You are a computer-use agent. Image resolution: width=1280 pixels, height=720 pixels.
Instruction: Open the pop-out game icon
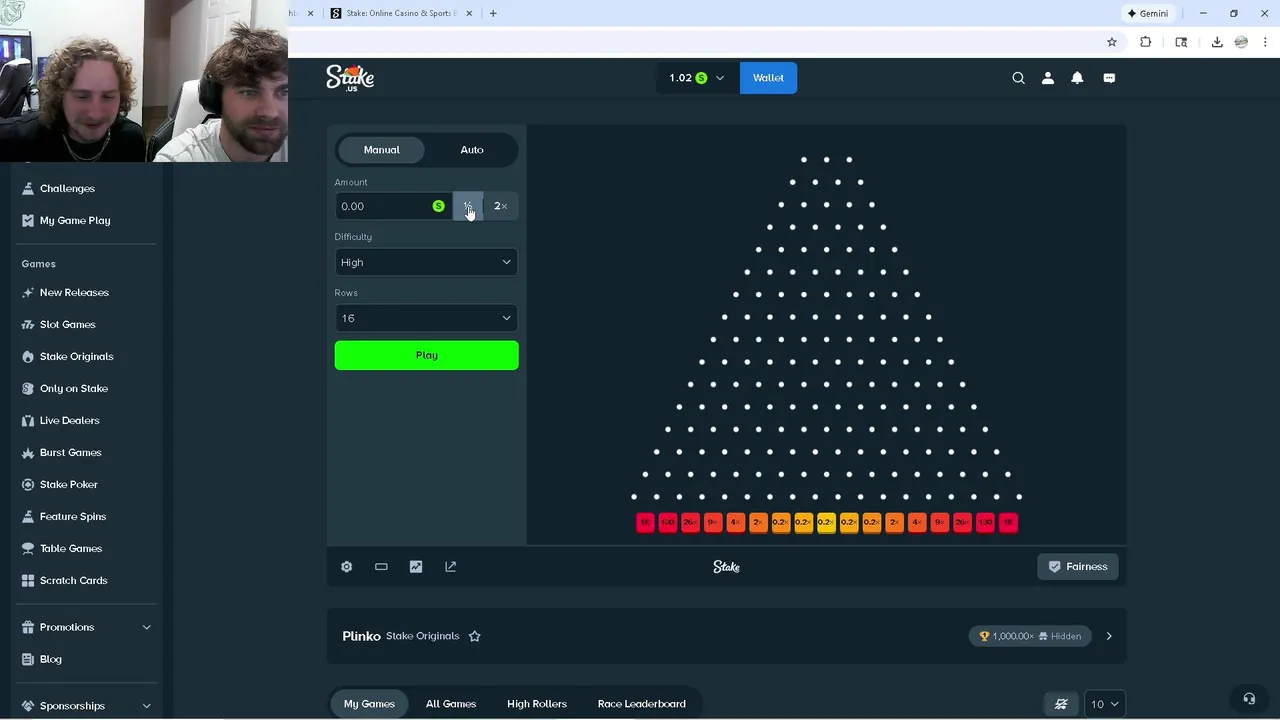point(450,566)
